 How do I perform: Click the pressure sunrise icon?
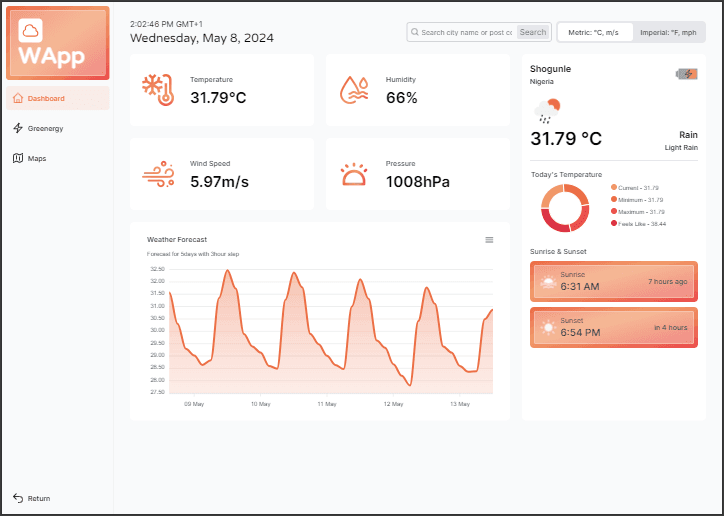coord(354,175)
